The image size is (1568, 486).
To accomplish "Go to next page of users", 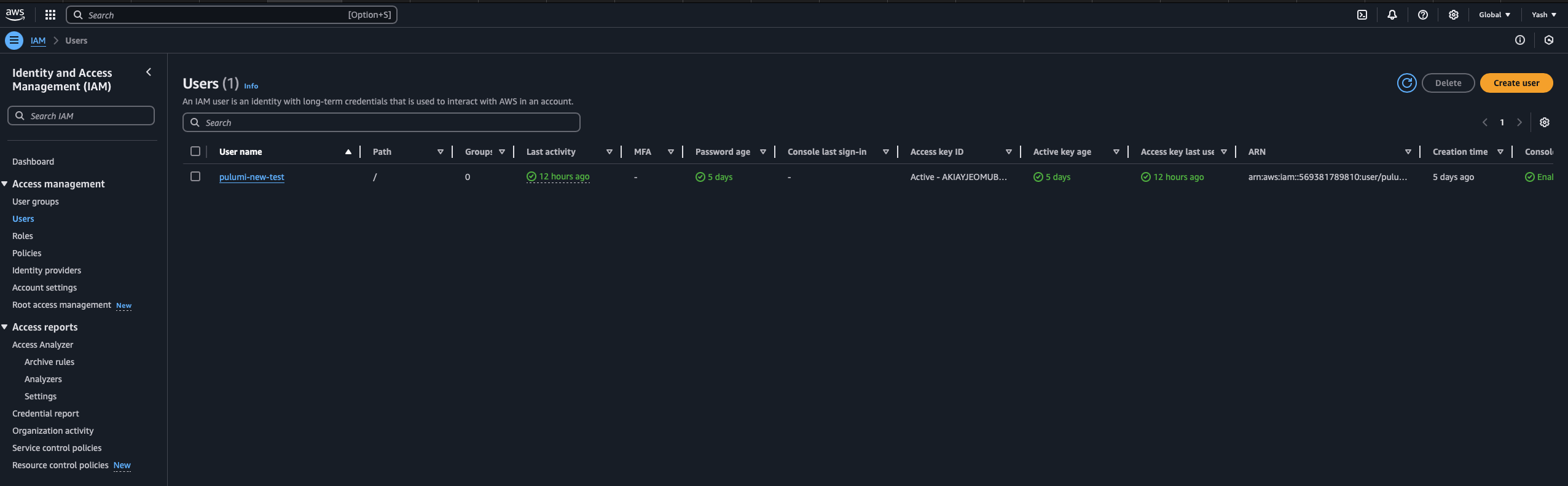I will 1519,122.
